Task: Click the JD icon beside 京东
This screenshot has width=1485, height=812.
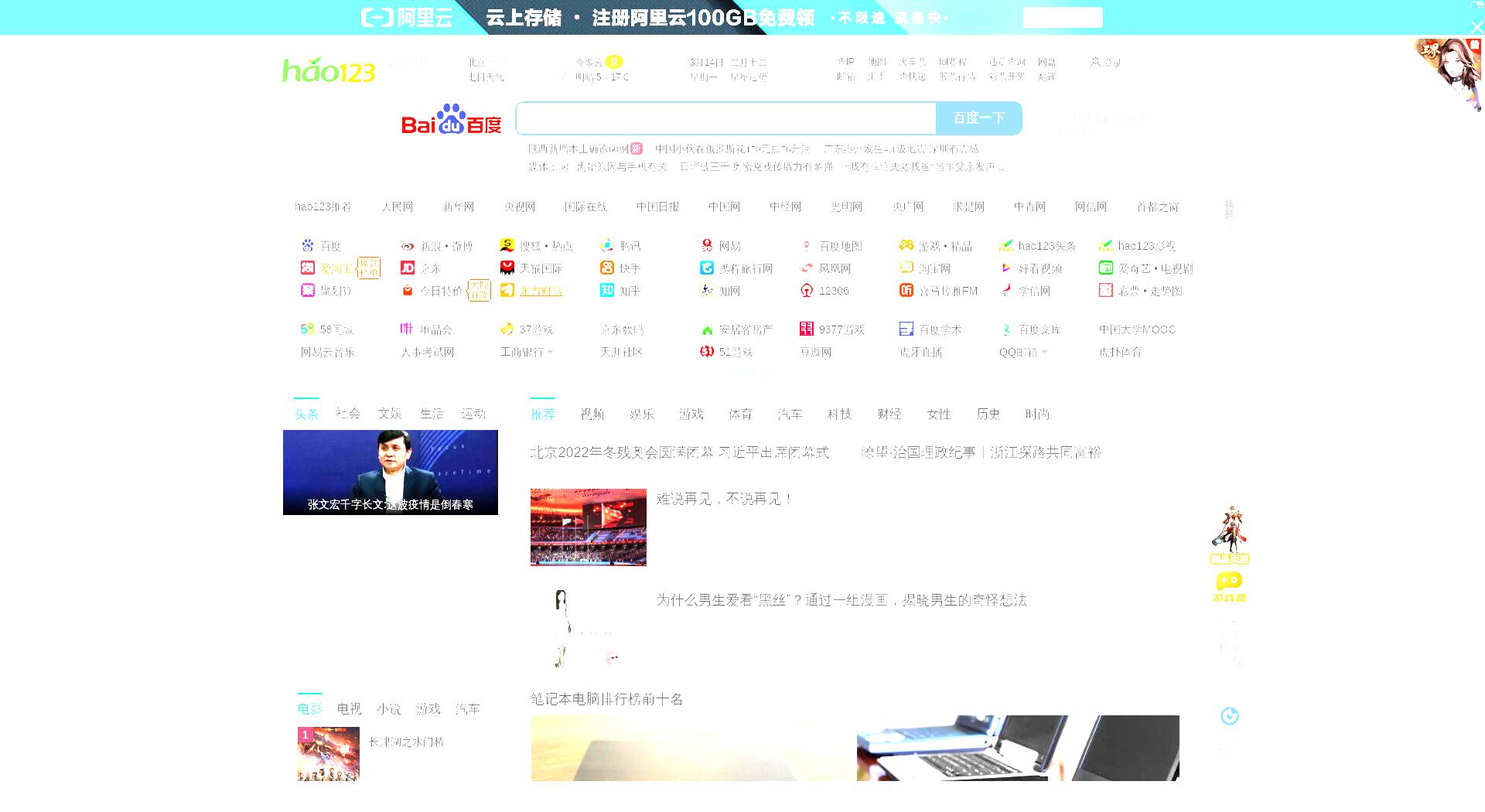Action: click(408, 268)
